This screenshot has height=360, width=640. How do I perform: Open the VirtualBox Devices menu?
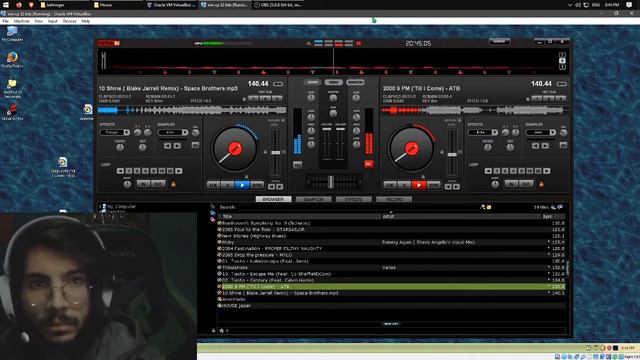pyautogui.click(x=69, y=21)
